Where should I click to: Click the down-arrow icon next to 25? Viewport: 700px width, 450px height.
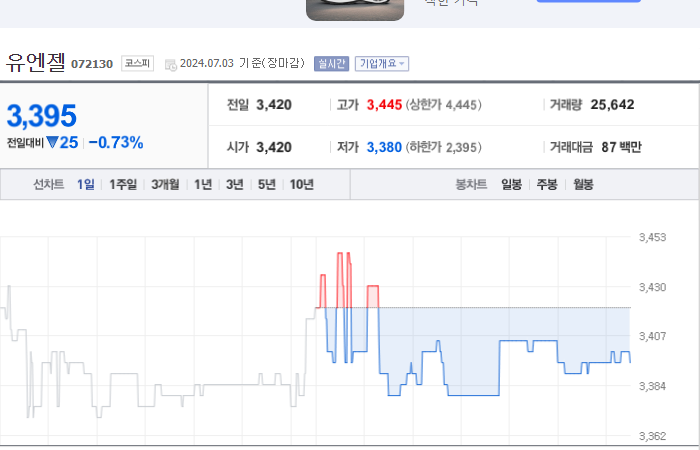52,142
